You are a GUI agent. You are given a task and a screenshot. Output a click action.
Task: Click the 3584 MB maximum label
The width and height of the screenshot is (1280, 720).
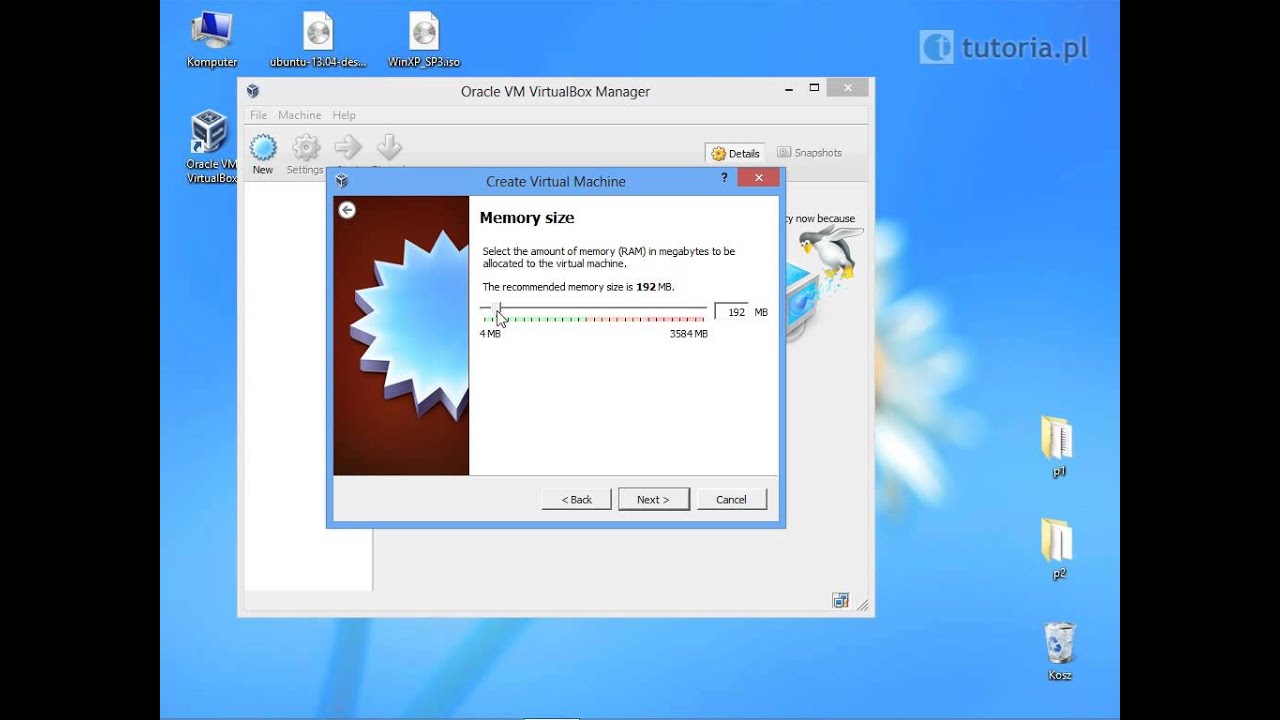[x=688, y=334]
